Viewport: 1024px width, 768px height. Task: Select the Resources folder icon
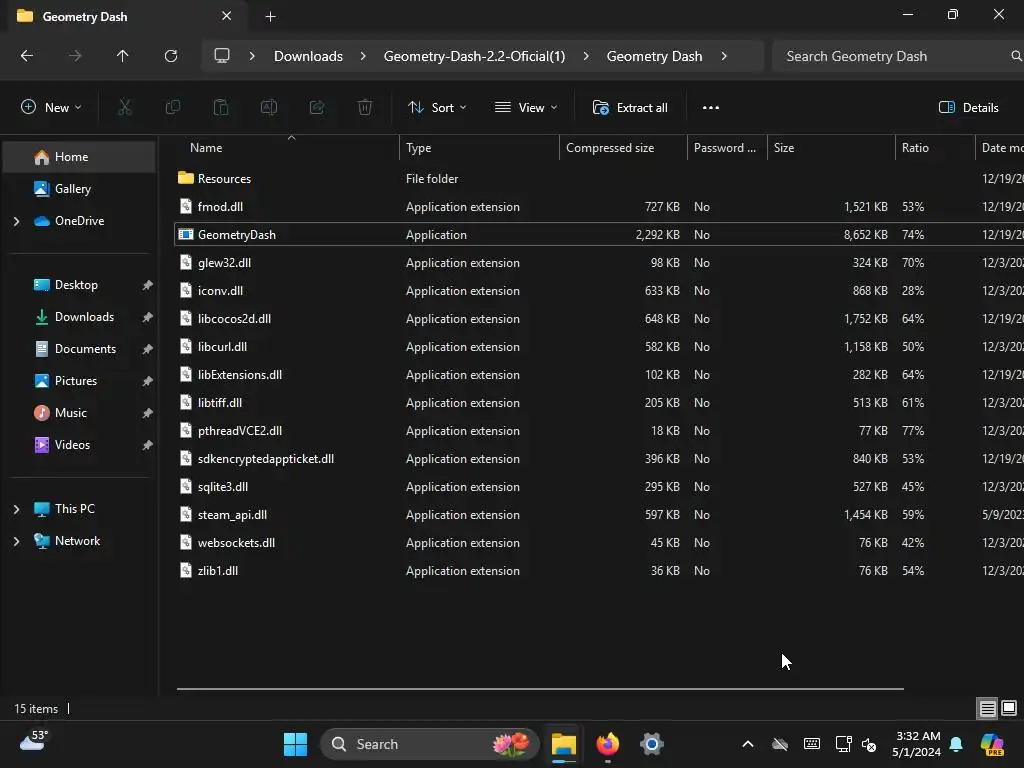(x=186, y=178)
